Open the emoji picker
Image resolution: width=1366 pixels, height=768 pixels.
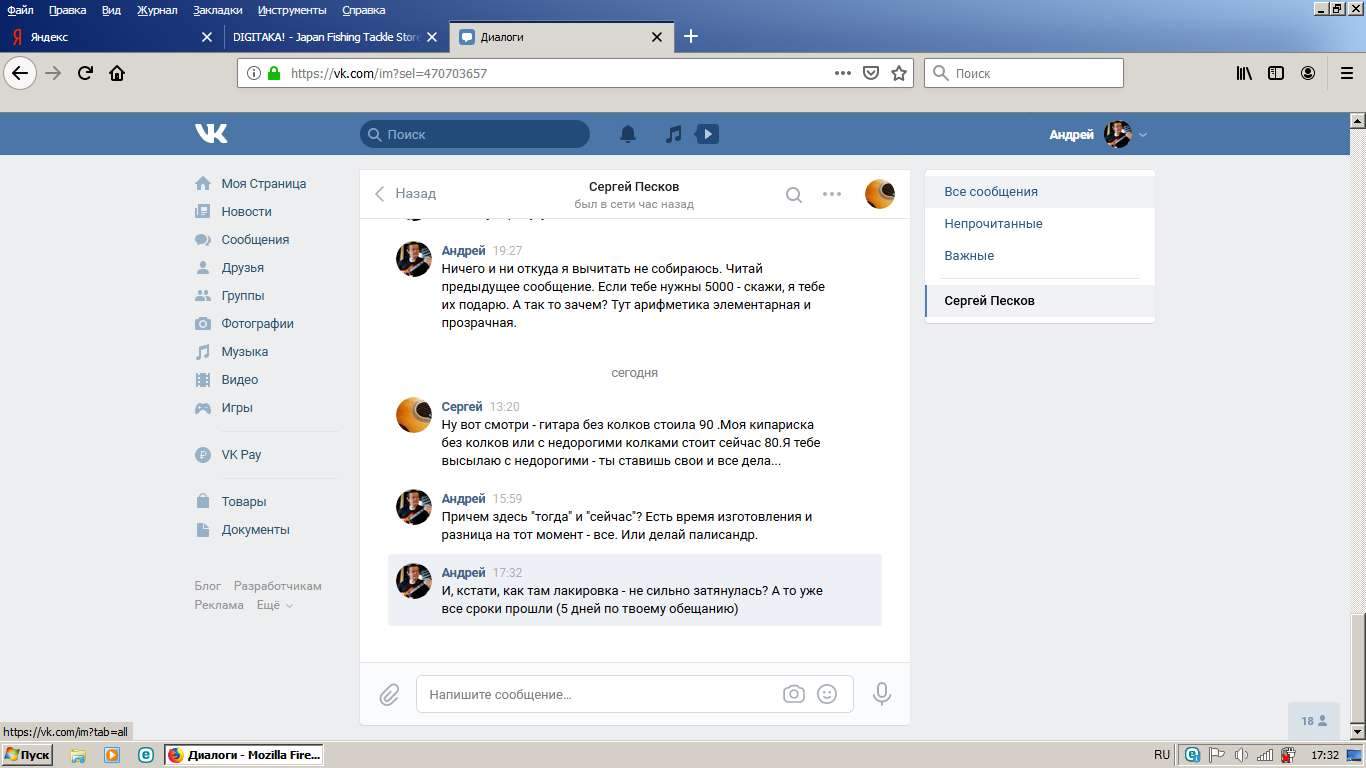827,694
